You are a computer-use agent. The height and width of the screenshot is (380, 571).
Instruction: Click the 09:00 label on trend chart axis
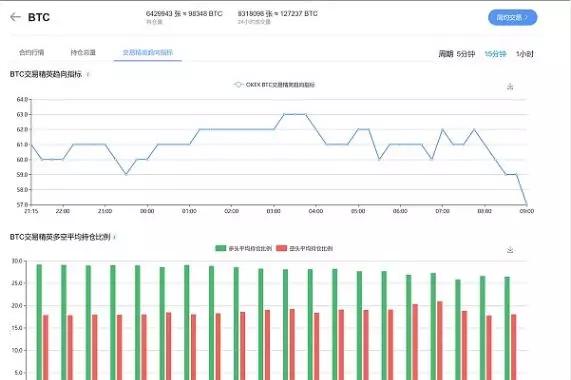(527, 211)
